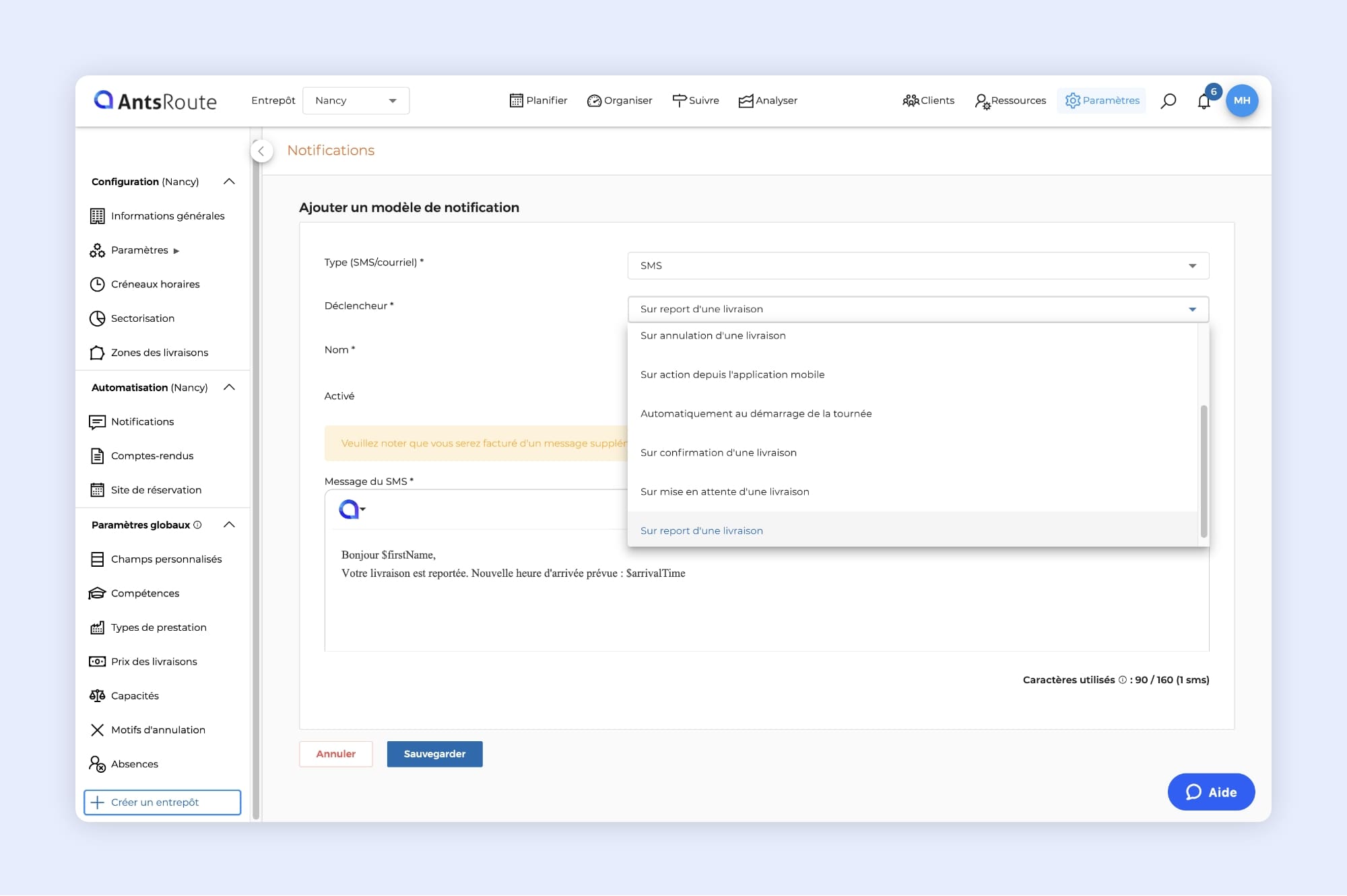Open the Type SMS/courriel dropdown

(x=917, y=265)
